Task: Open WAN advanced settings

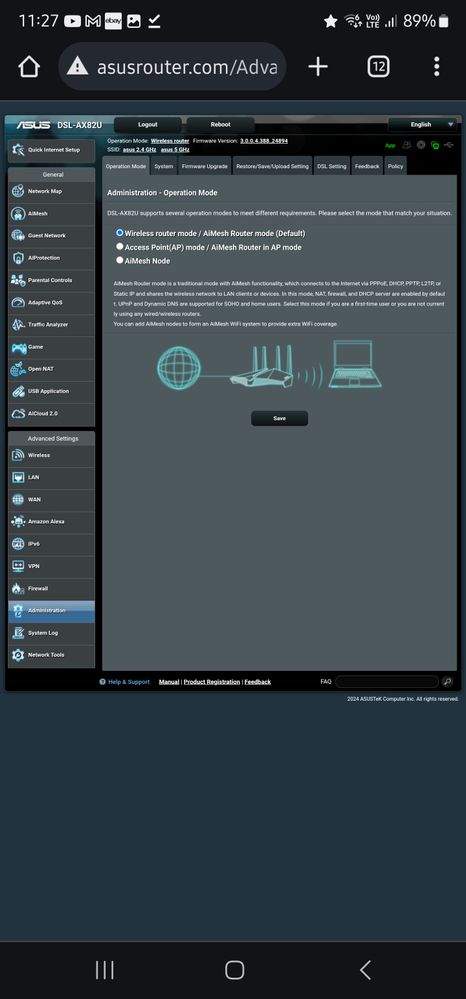Action: pos(52,500)
